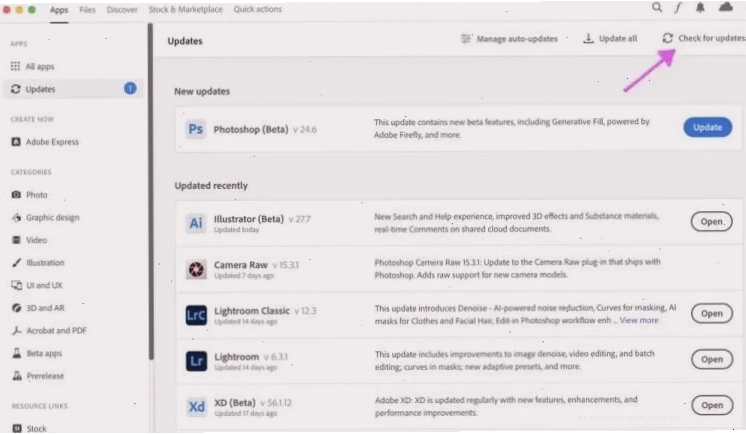The image size is (746, 434).
Task: Click the Camera Raw aperture icon
Action: coord(196,269)
